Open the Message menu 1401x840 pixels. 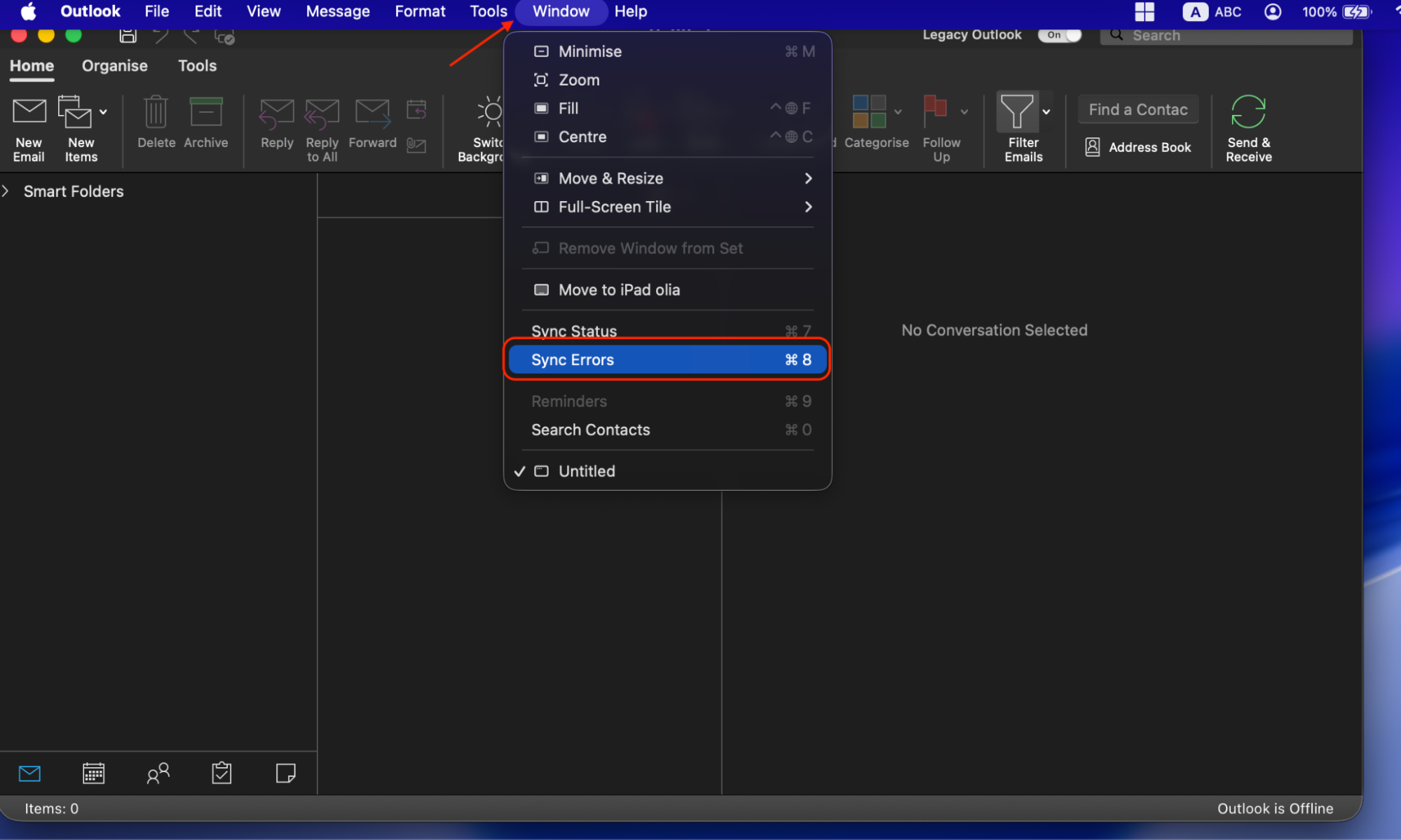click(x=338, y=11)
